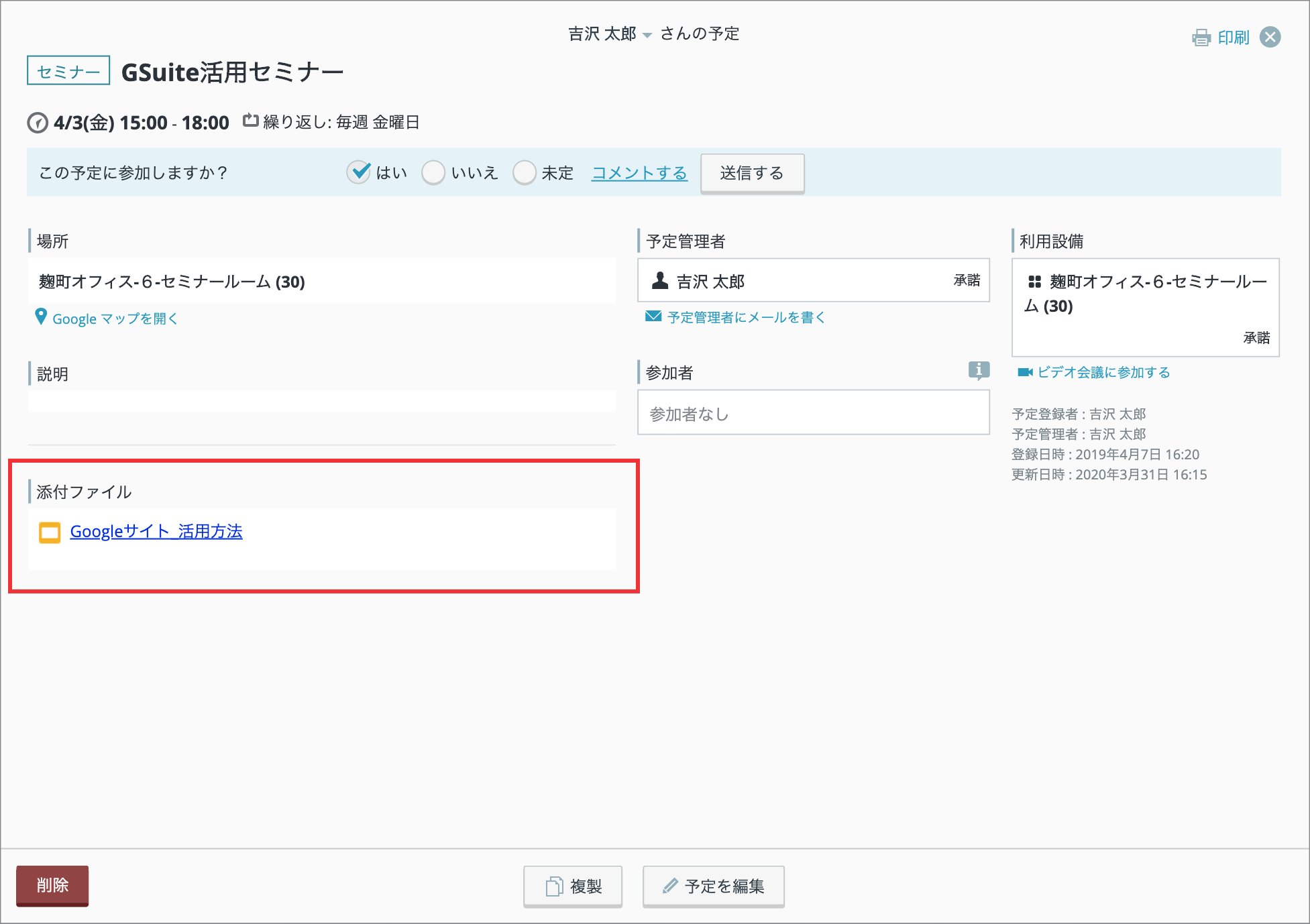Click the repeat icon beside 繰り返し

[251, 121]
